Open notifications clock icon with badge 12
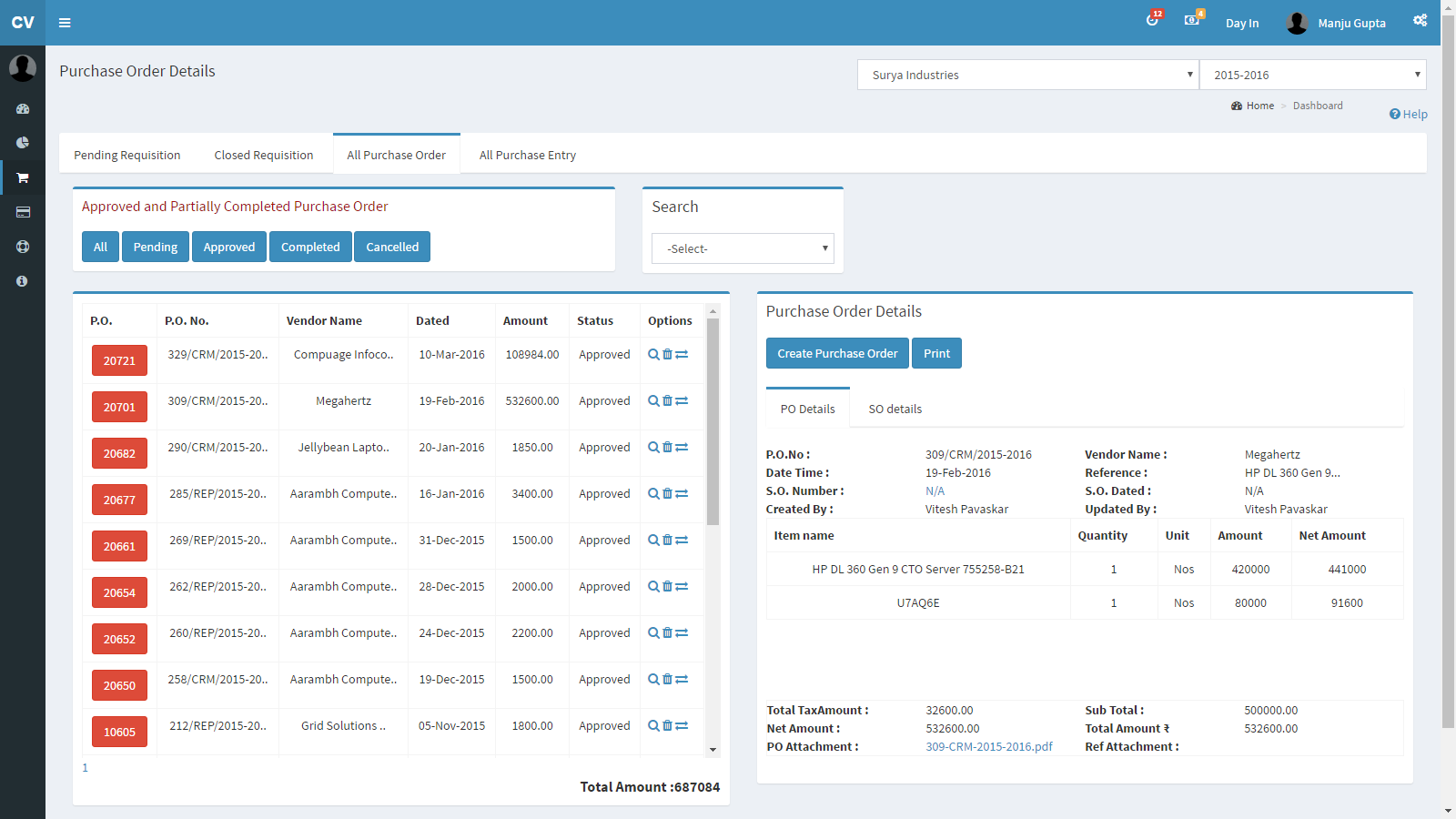This screenshot has height=819, width=1456. click(1153, 19)
